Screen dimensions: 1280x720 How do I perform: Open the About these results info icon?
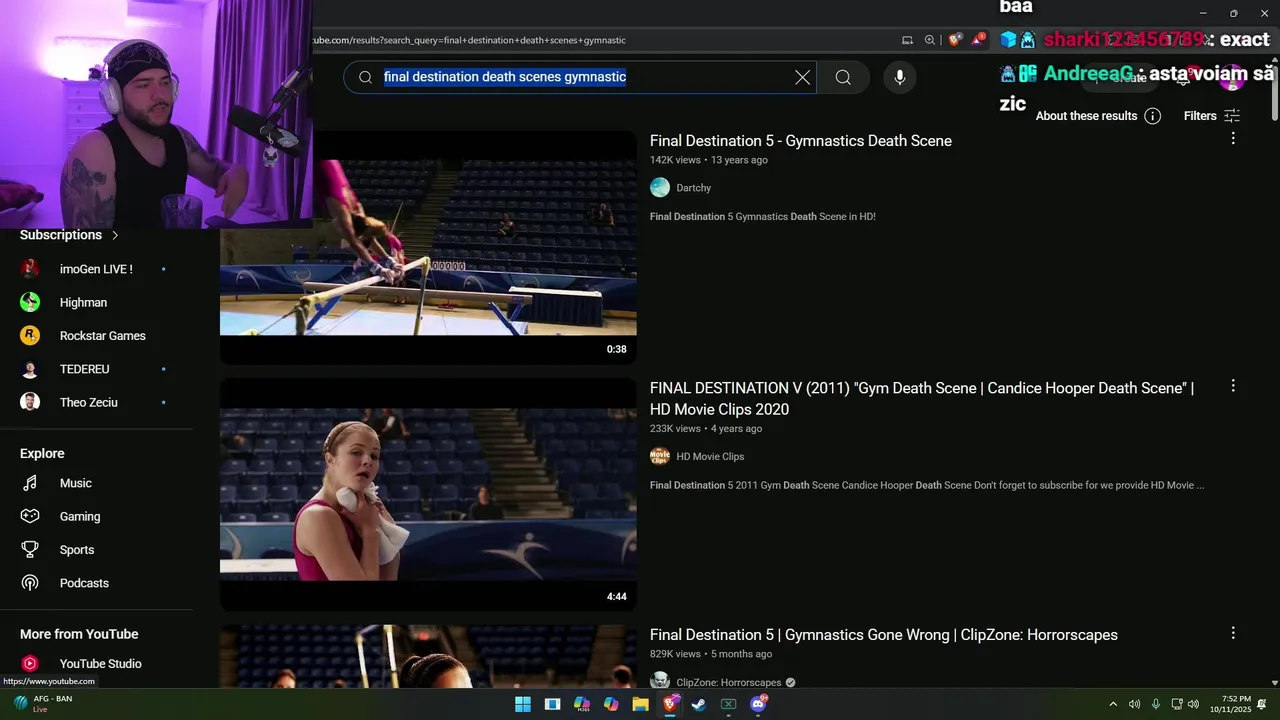[x=1152, y=116]
